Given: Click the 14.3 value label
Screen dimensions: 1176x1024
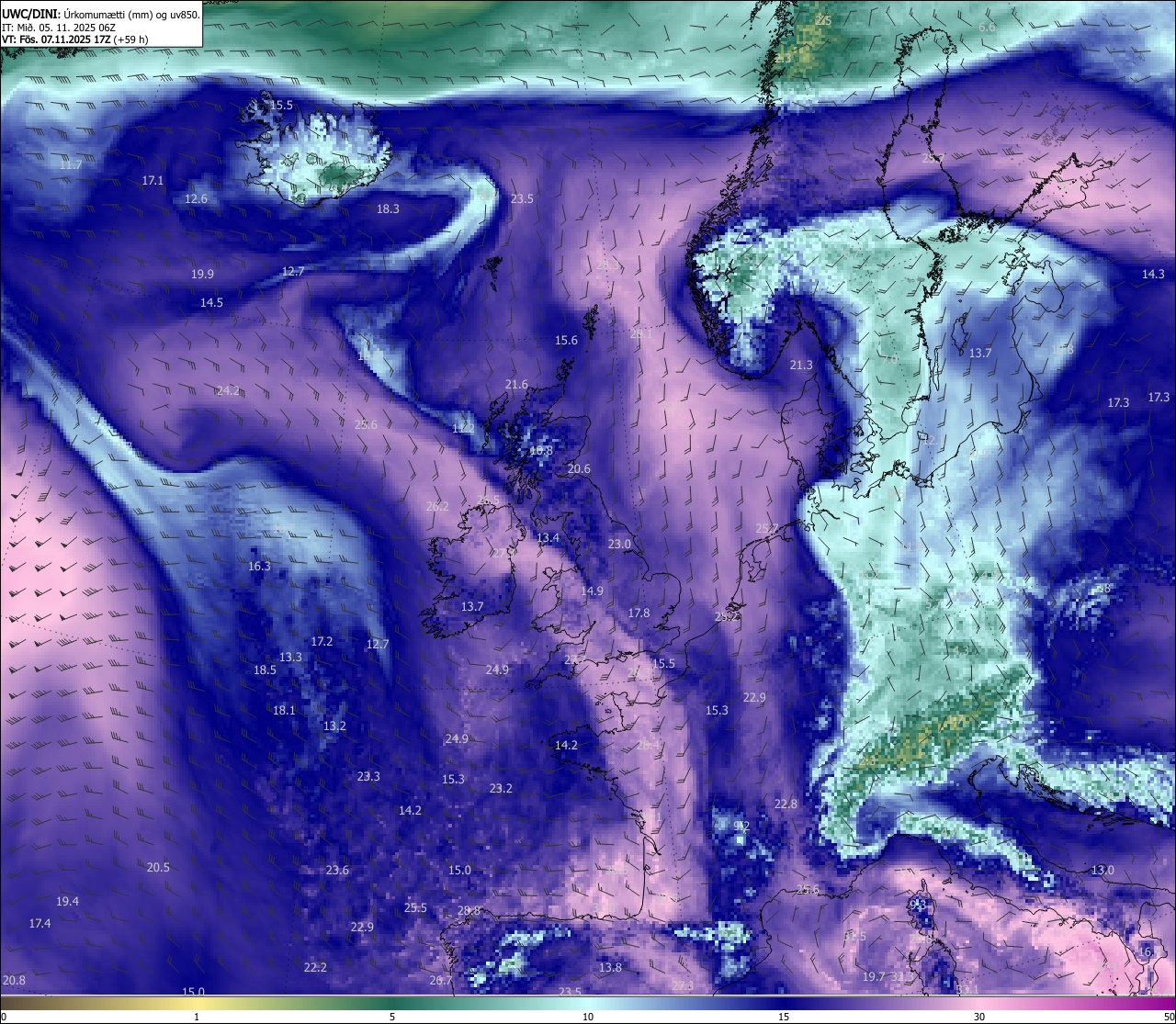Looking at the screenshot, I should tap(1153, 275).
